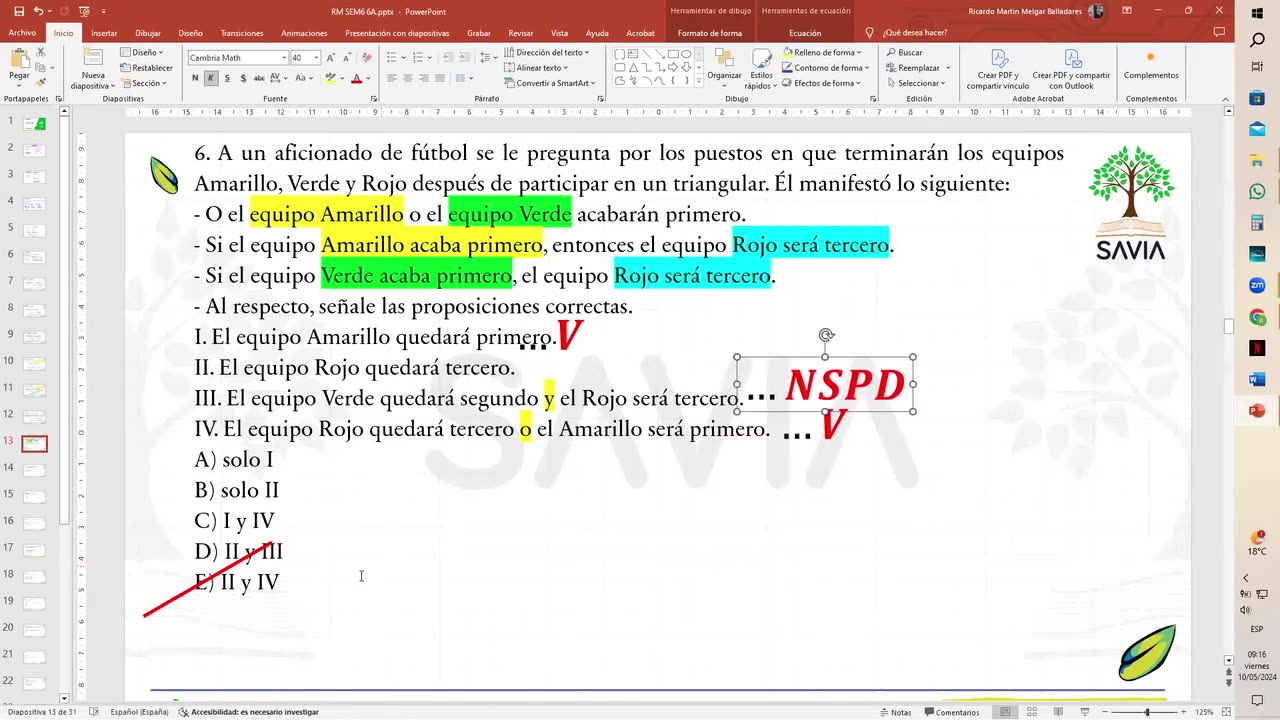Click the Normal view icon in status bar
The height and width of the screenshot is (720, 1280).
(x=1005, y=712)
